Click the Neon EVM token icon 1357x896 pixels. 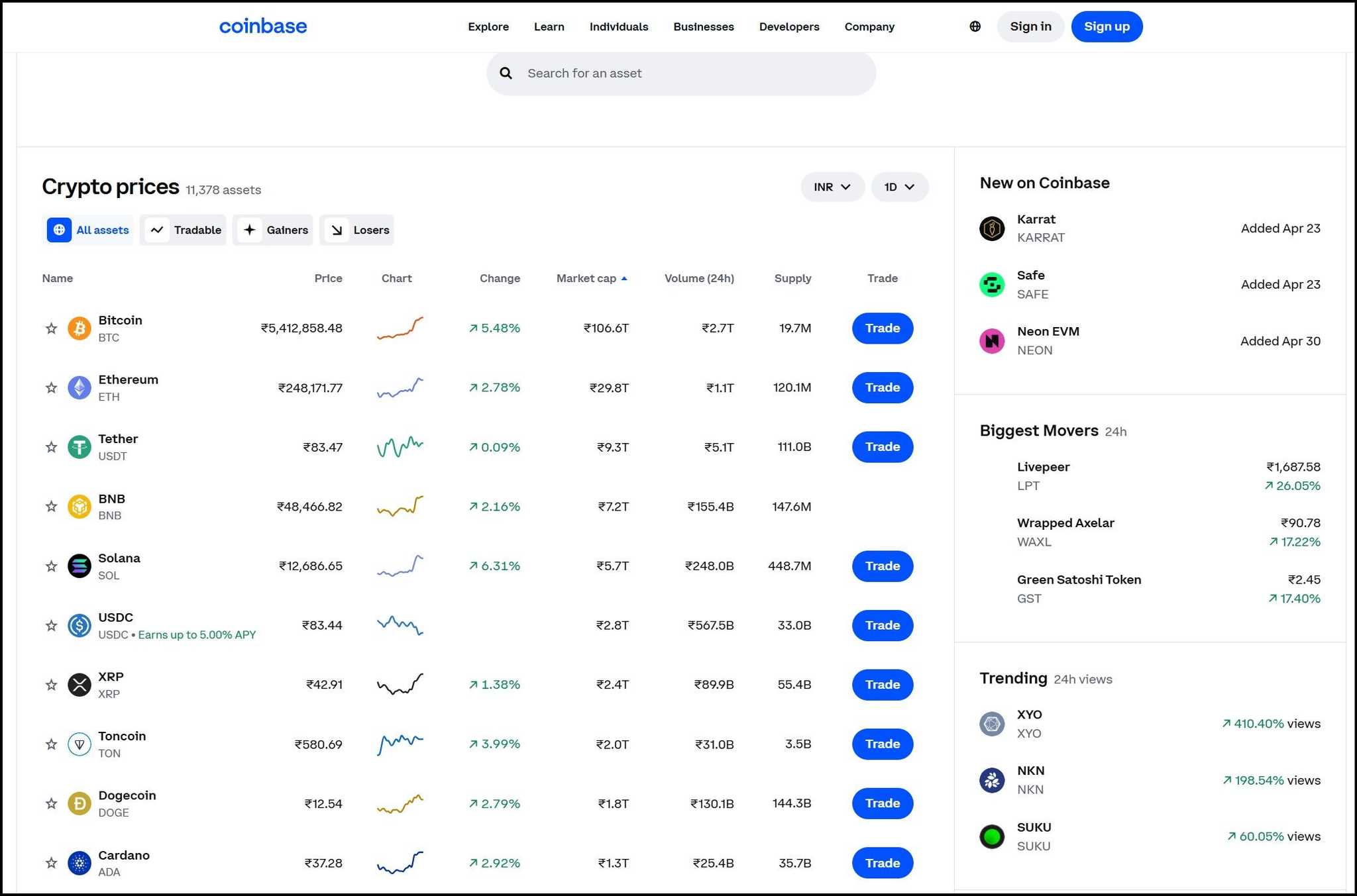coord(991,340)
